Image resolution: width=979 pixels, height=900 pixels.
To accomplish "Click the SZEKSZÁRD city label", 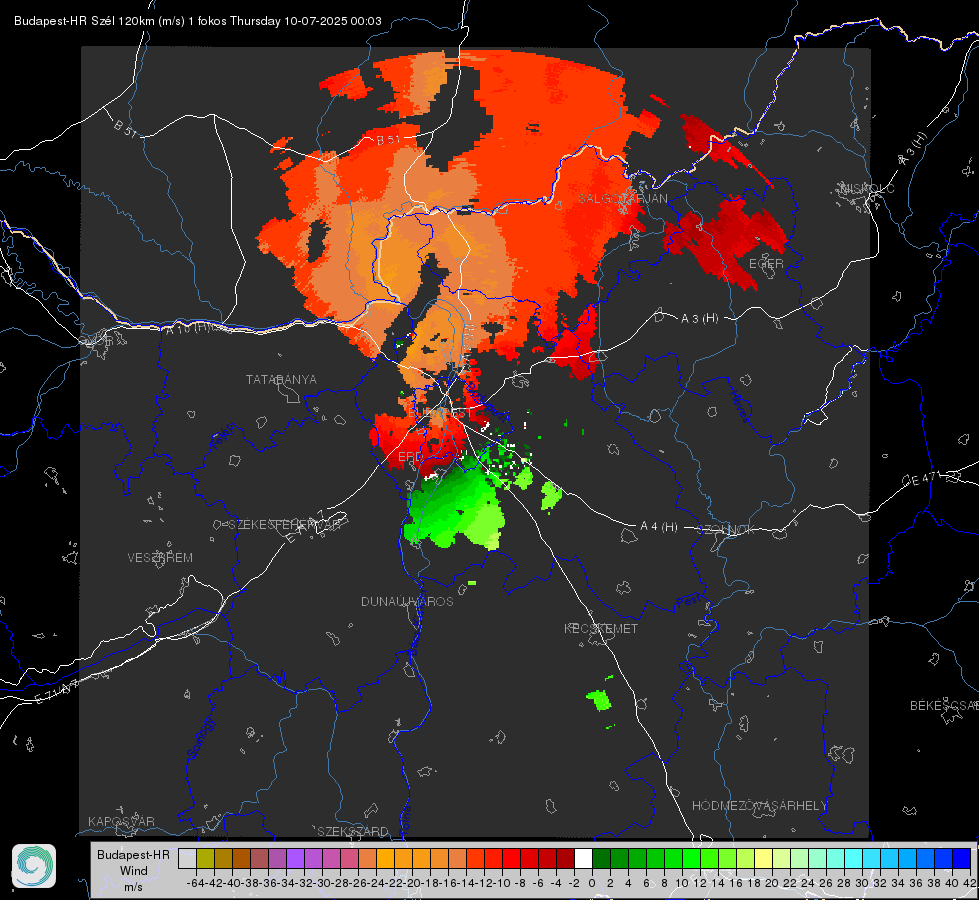I will [353, 831].
